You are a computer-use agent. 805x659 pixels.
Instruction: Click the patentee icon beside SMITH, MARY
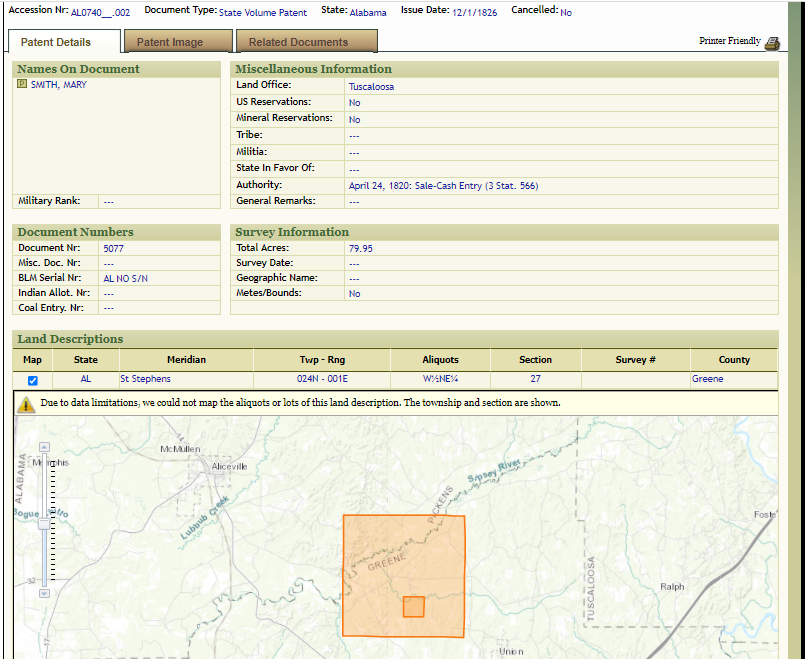click(22, 85)
